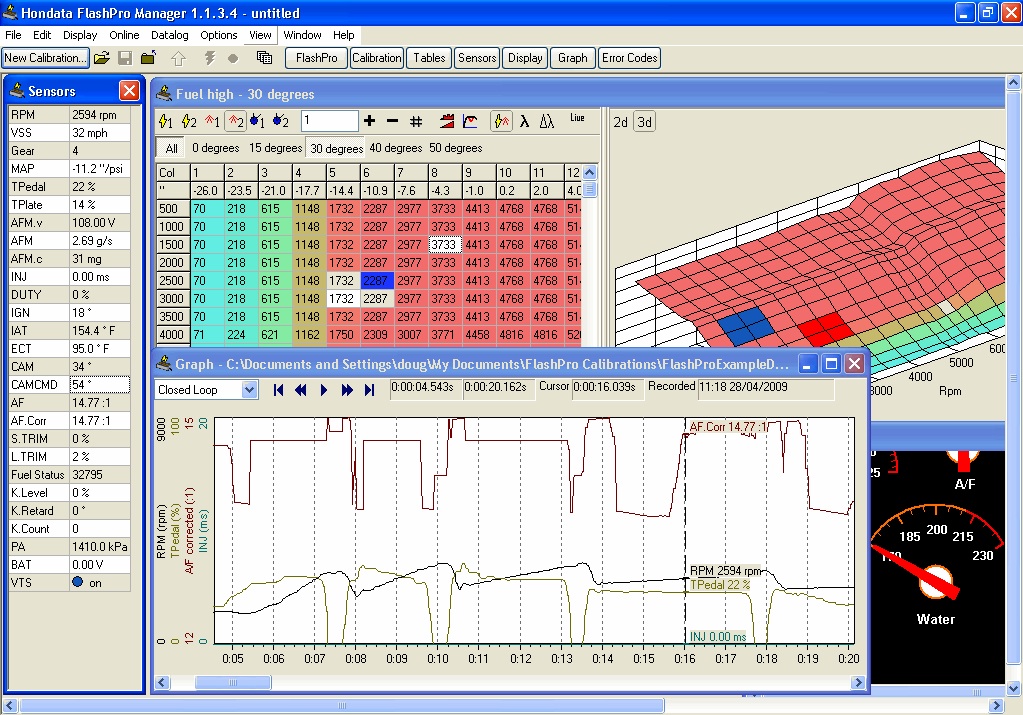Click the hash set value icon
This screenshot has width=1023, height=715.
(416, 121)
